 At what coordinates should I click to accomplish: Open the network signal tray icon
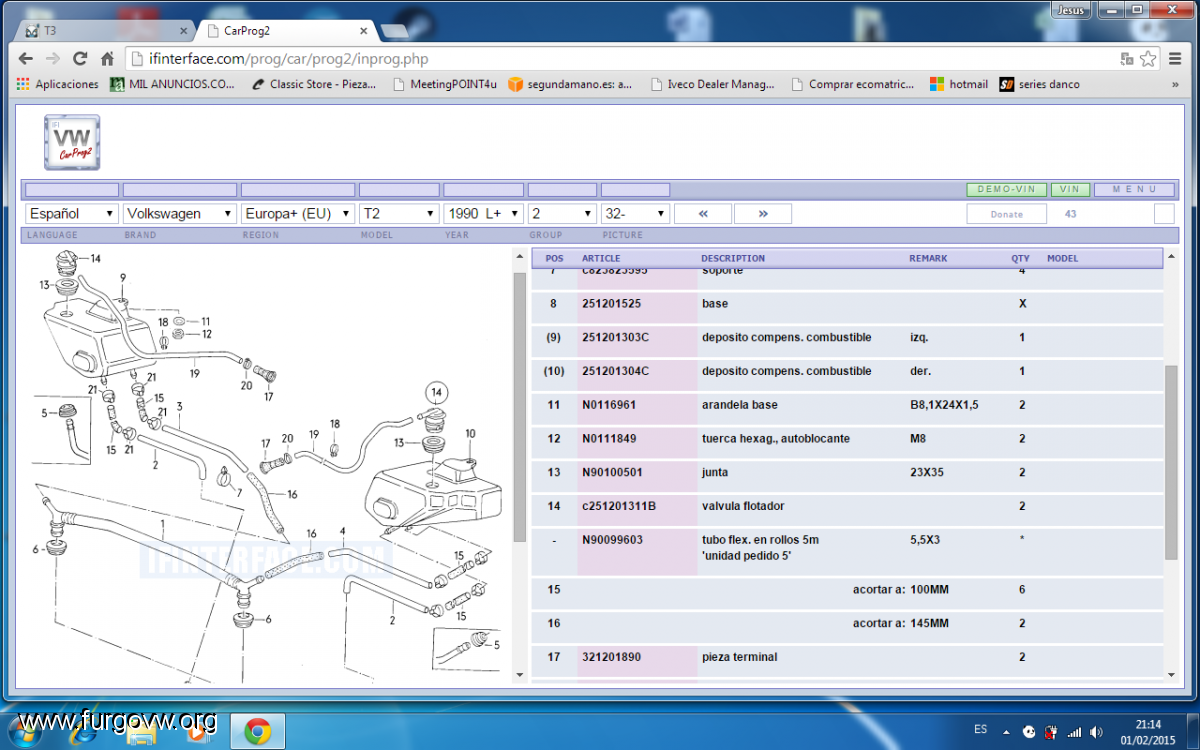point(1073,733)
